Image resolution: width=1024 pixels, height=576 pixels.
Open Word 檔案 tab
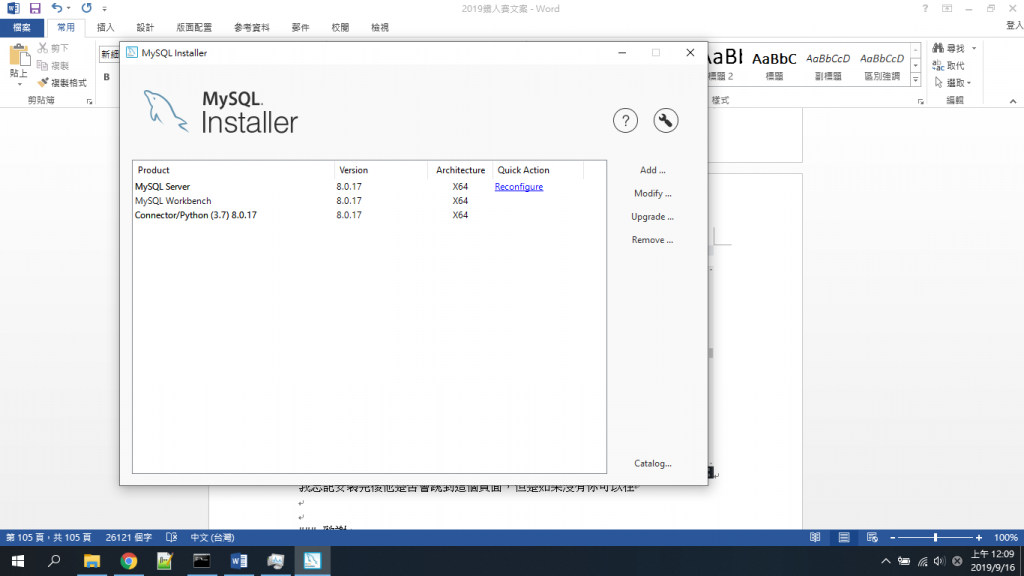[x=22, y=27]
